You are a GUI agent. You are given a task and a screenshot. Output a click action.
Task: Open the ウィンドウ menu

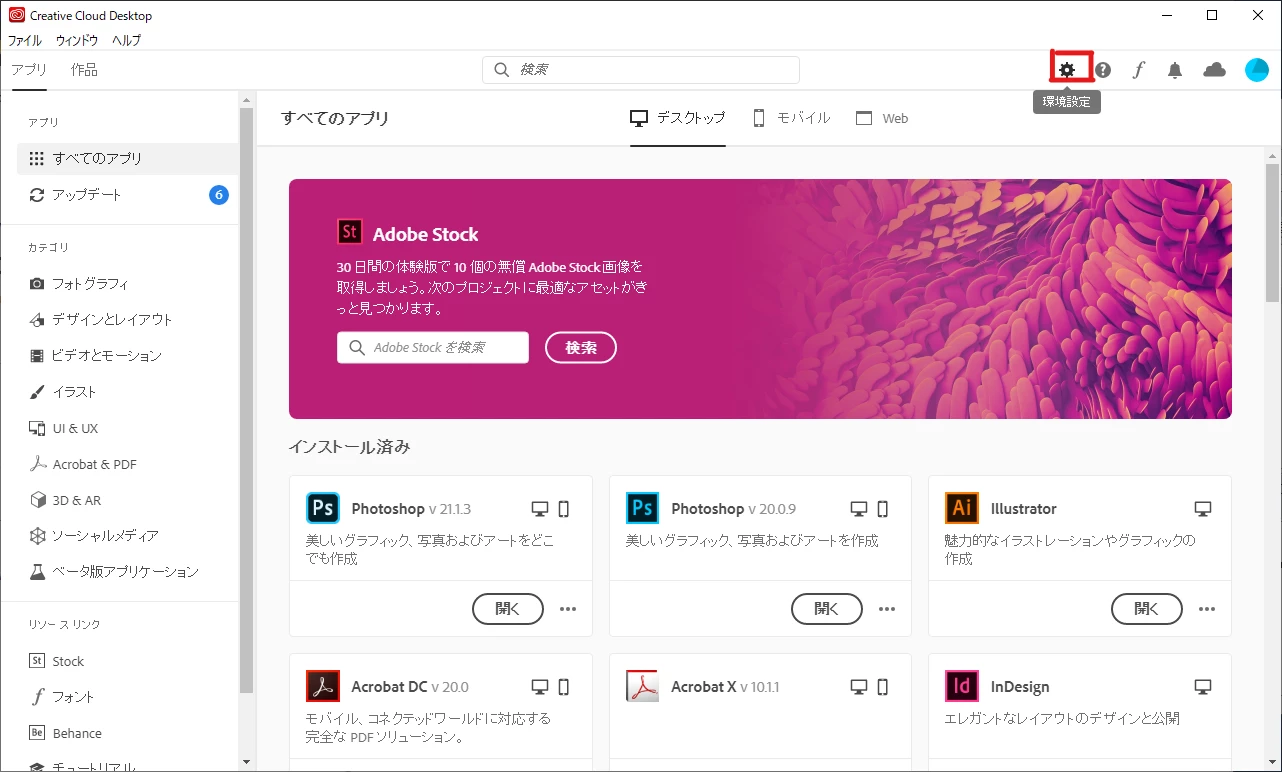pyautogui.click(x=77, y=41)
